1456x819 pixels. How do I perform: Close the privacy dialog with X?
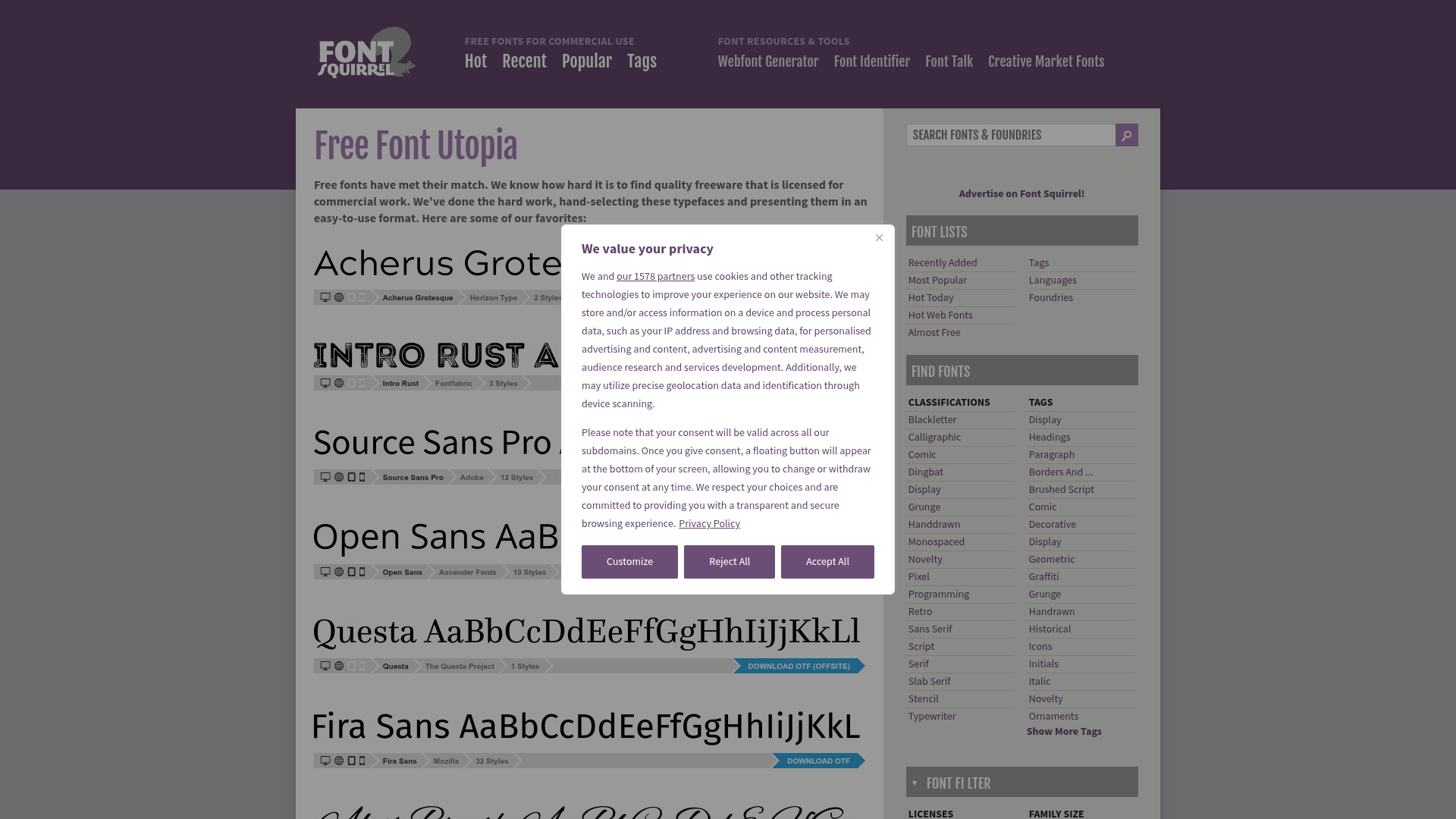pos(879,238)
